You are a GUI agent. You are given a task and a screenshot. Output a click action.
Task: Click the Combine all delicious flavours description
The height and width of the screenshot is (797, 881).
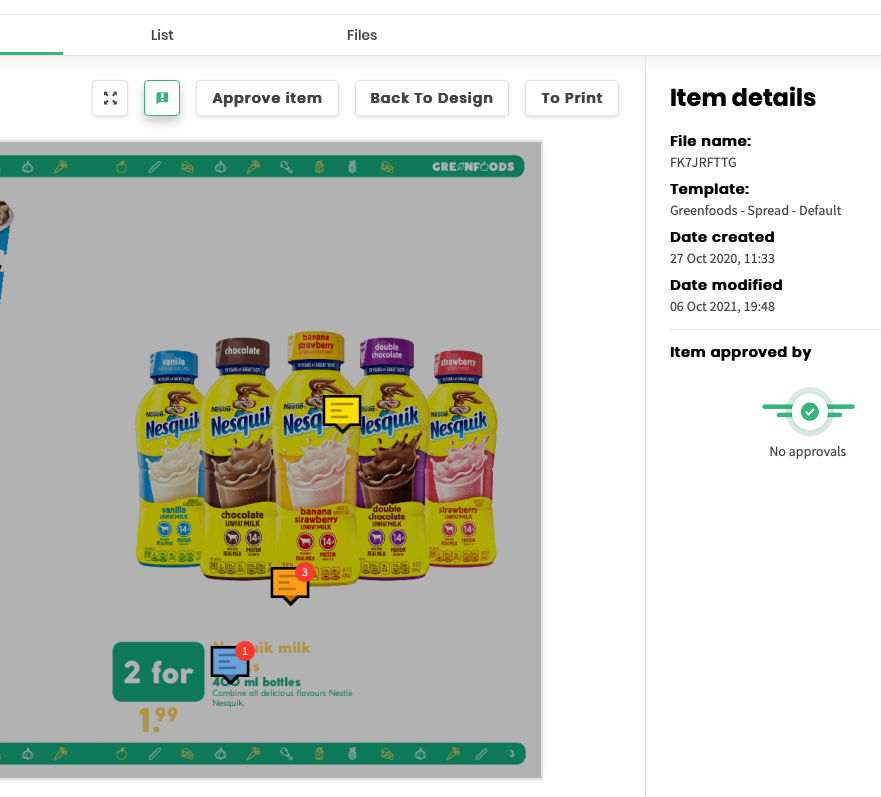[282, 698]
